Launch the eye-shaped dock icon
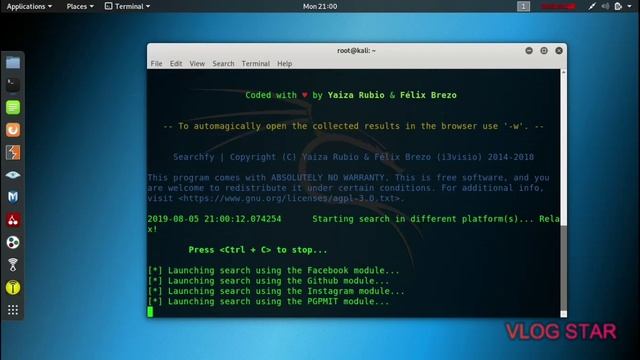 (13, 175)
